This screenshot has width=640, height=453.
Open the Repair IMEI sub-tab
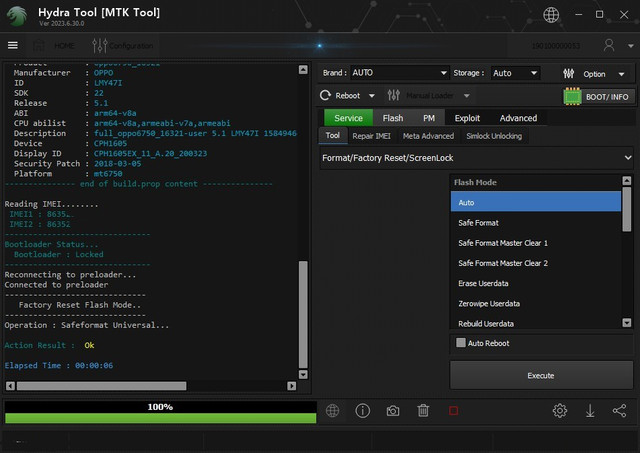(371, 136)
